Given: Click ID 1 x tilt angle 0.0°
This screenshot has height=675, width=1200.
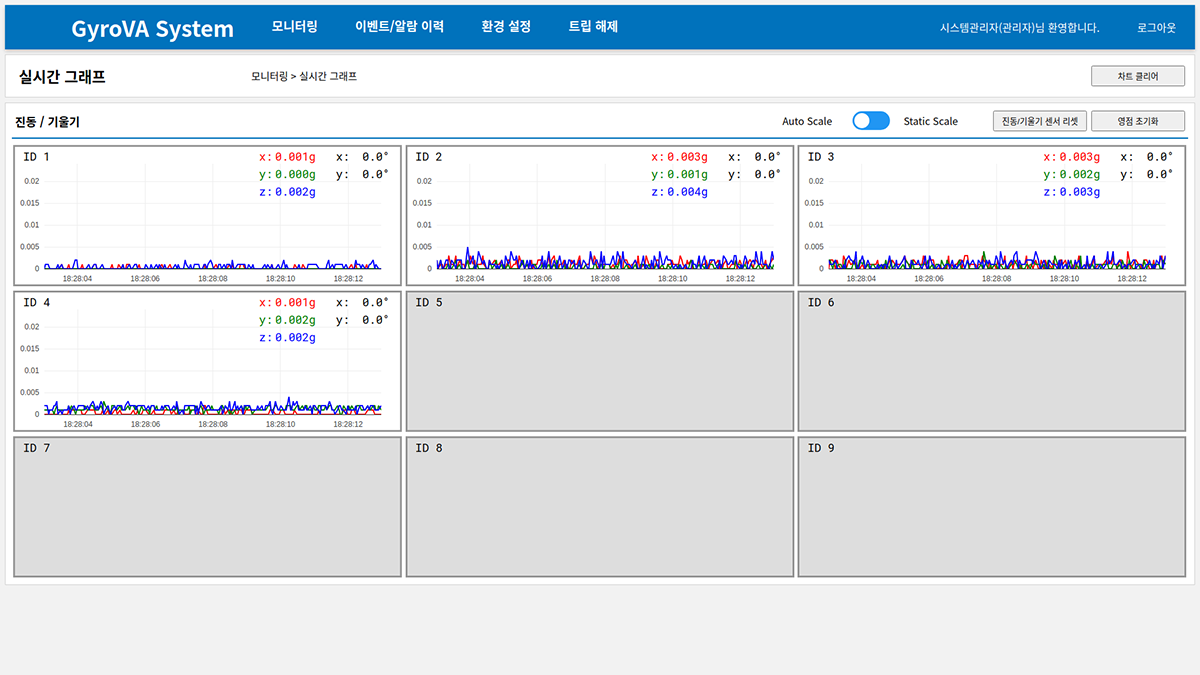Looking at the screenshot, I should pyautogui.click(x=362, y=157).
